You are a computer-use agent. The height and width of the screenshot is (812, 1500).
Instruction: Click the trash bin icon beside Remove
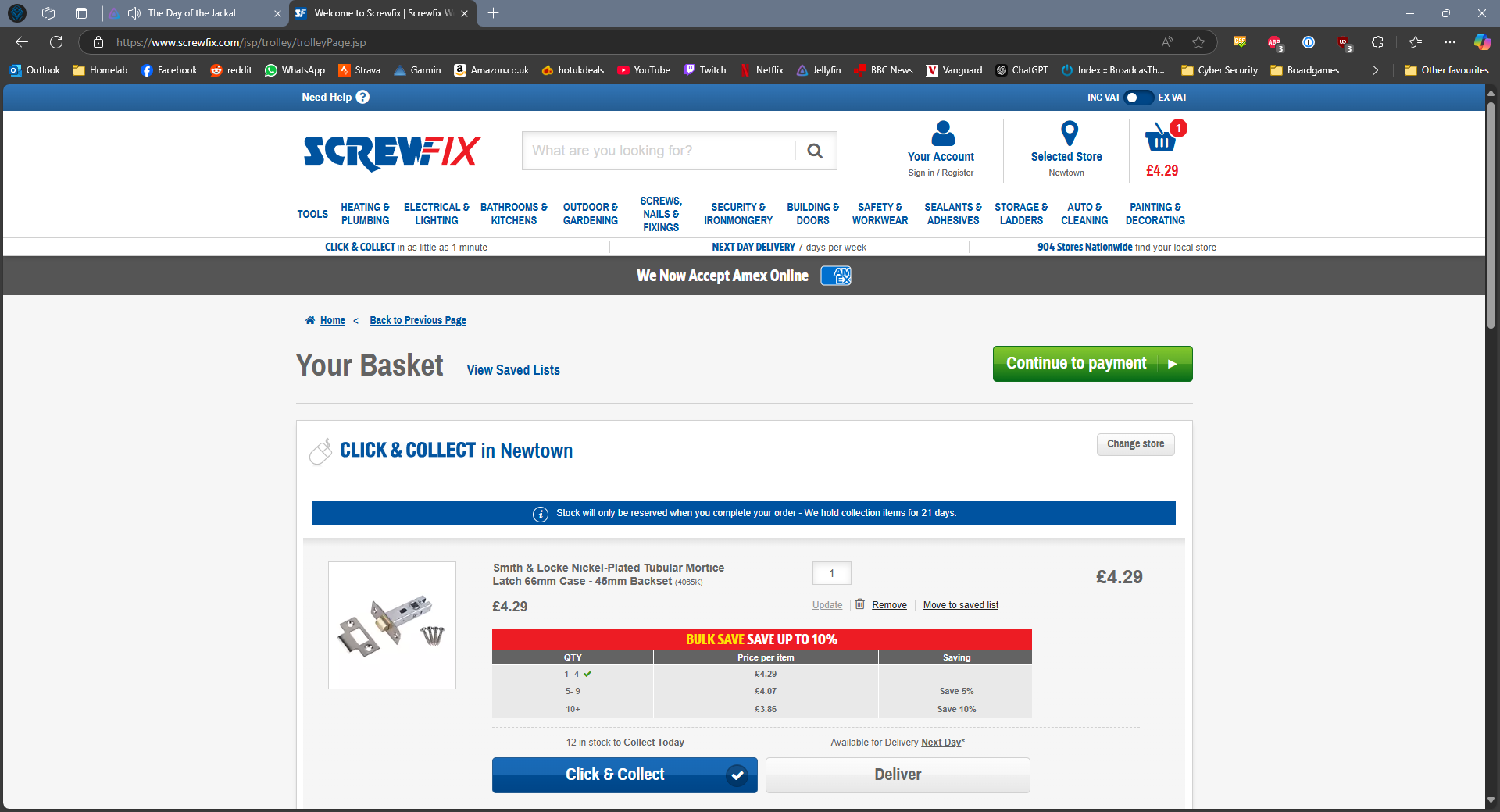click(x=860, y=604)
